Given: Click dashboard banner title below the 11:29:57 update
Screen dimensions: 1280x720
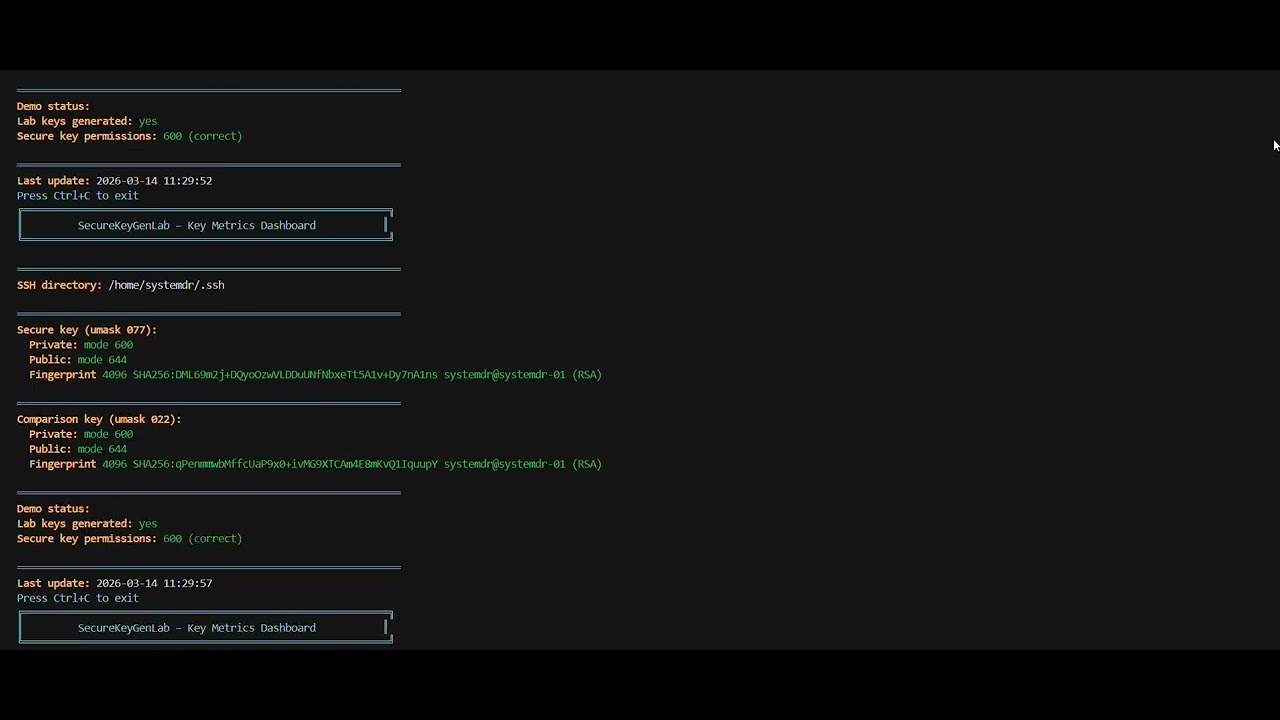Looking at the screenshot, I should tap(197, 628).
